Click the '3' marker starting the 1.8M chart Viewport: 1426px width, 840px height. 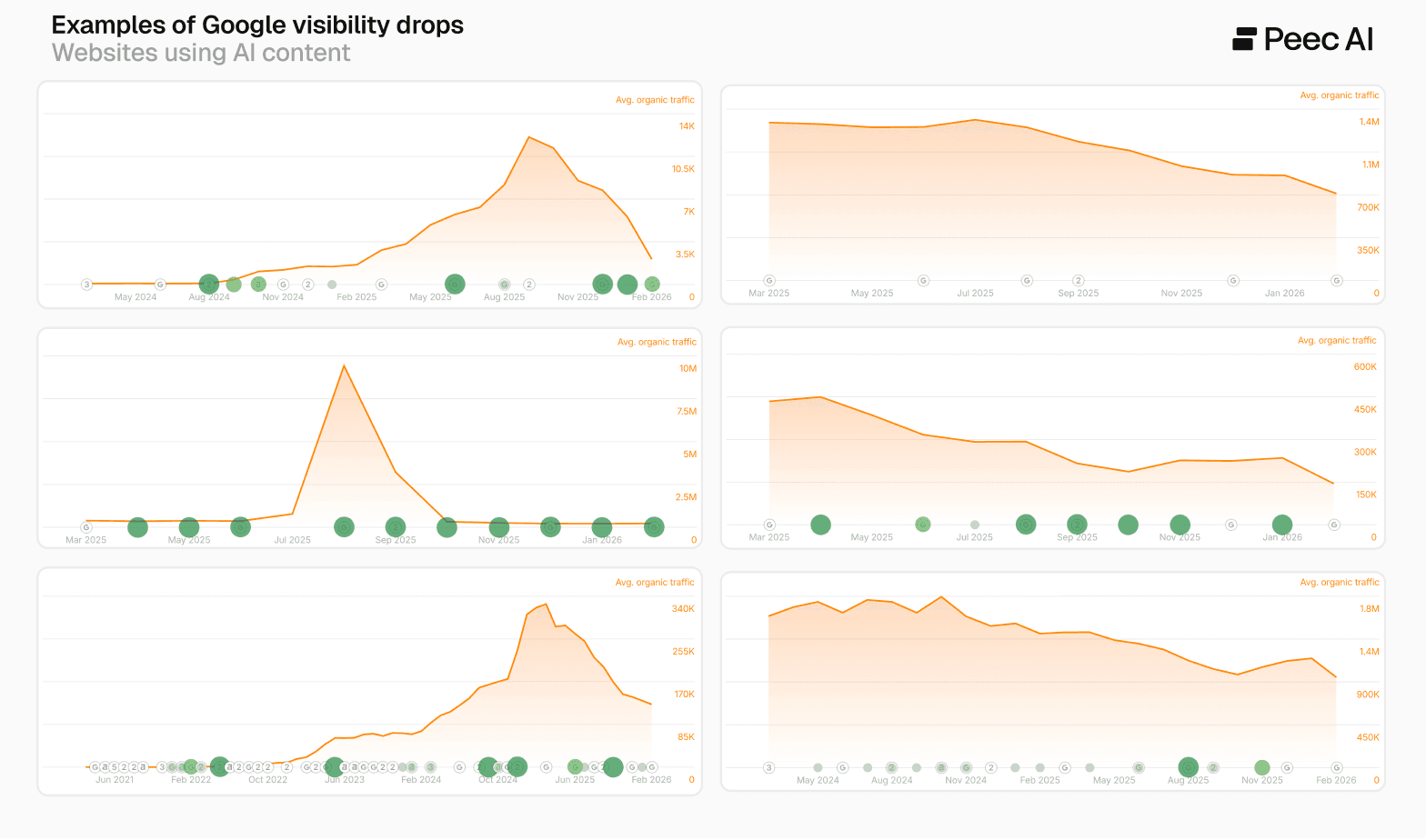(769, 768)
